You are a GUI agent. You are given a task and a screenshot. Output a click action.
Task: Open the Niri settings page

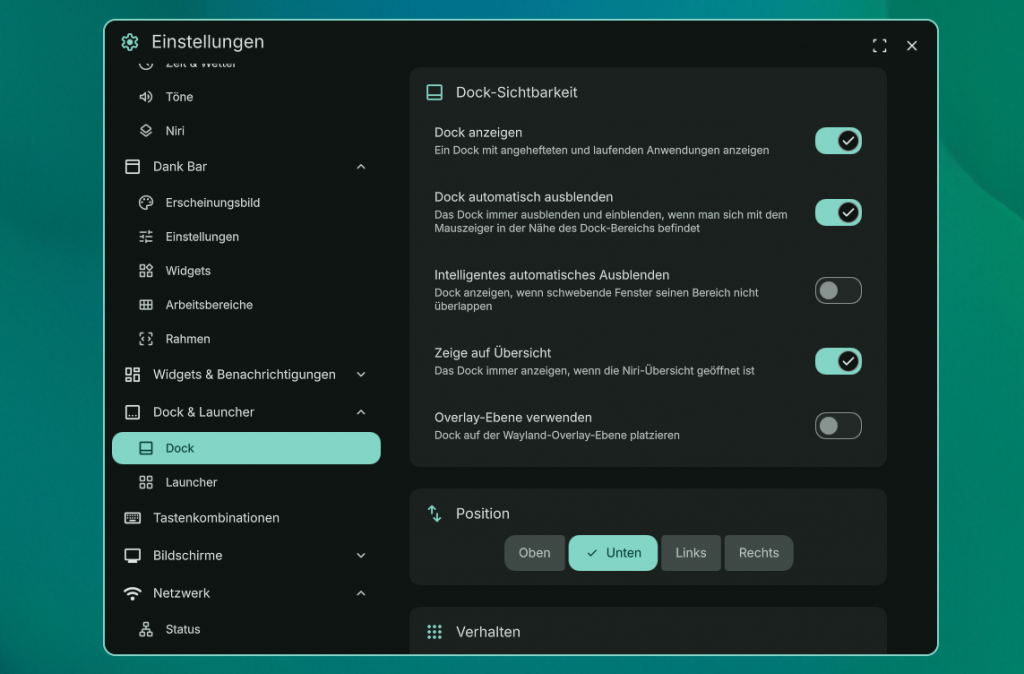pos(246,131)
